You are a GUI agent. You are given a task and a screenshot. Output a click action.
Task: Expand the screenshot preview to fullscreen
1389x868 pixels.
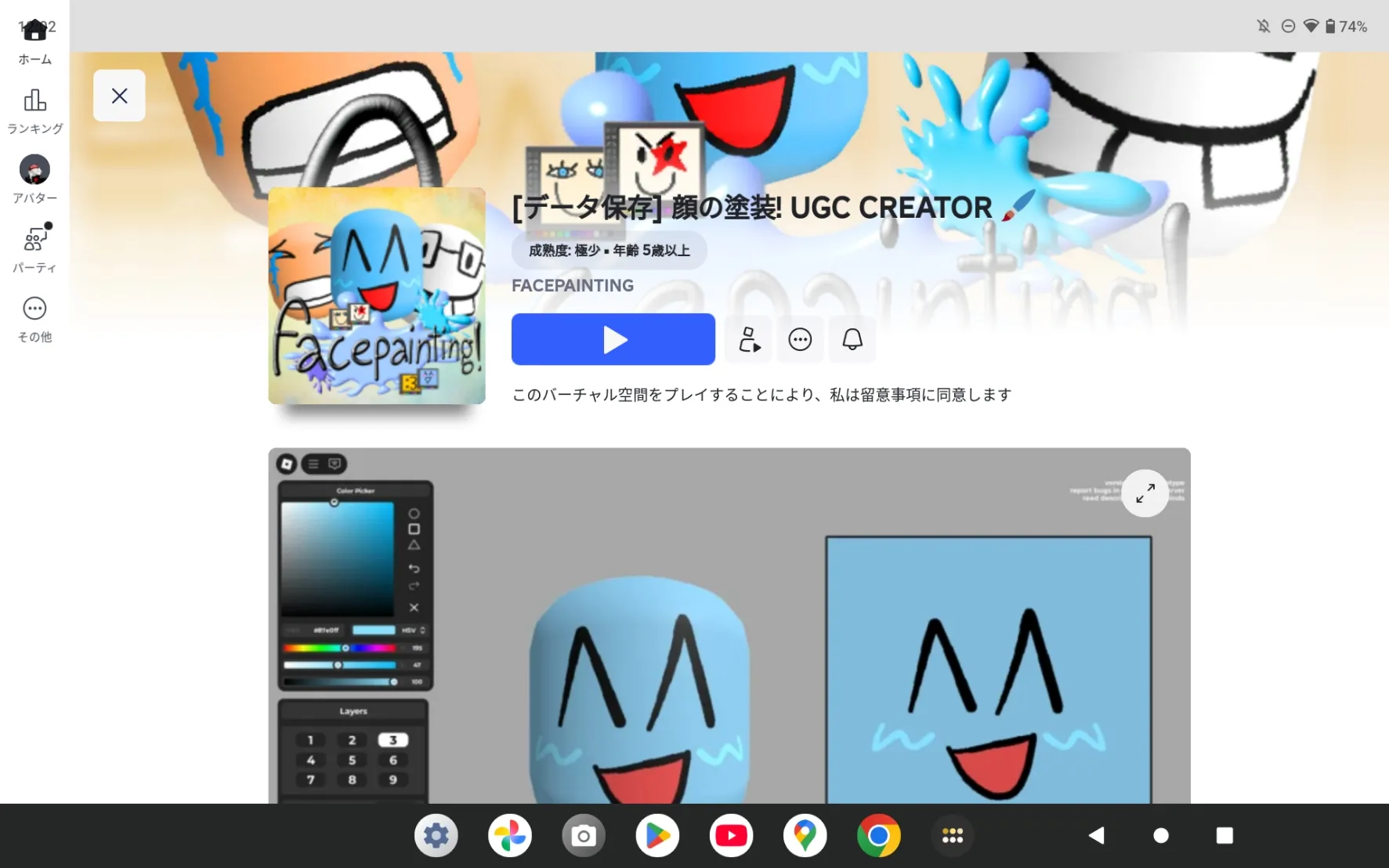[x=1145, y=494]
